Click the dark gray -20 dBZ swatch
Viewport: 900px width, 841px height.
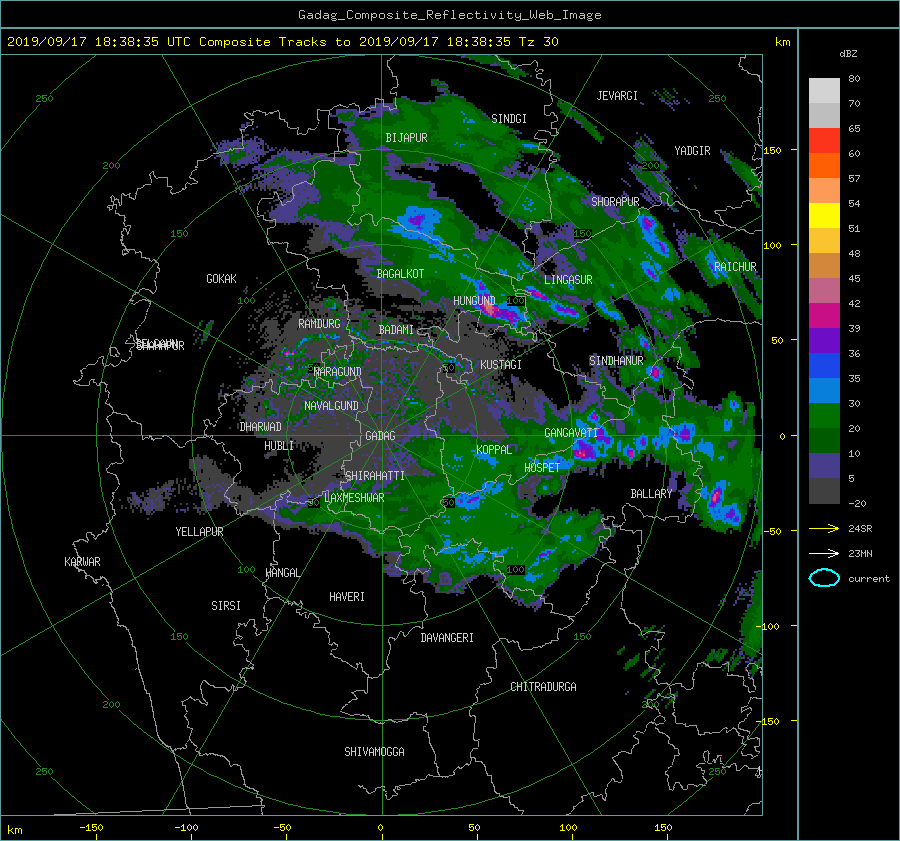tap(824, 491)
